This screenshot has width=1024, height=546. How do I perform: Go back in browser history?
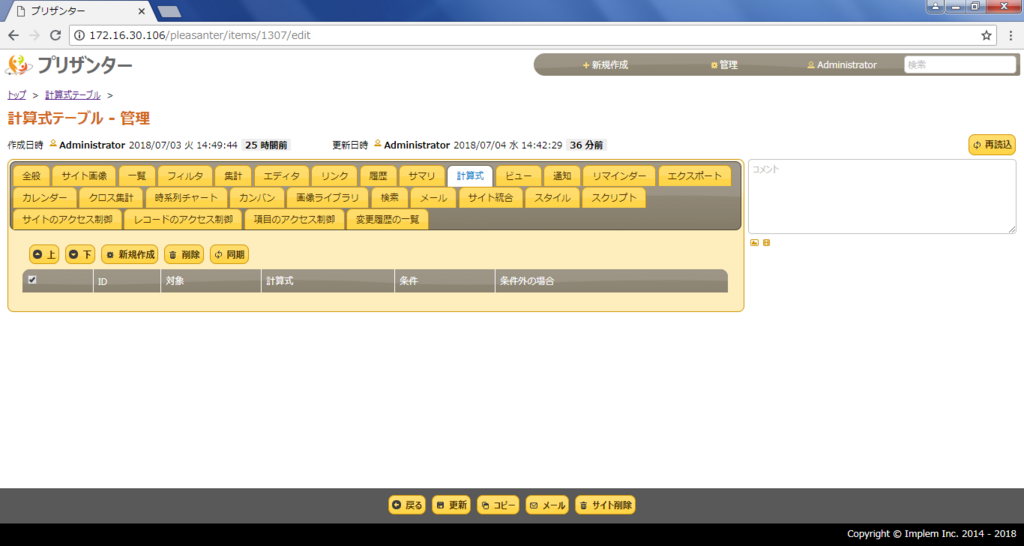click(x=14, y=35)
